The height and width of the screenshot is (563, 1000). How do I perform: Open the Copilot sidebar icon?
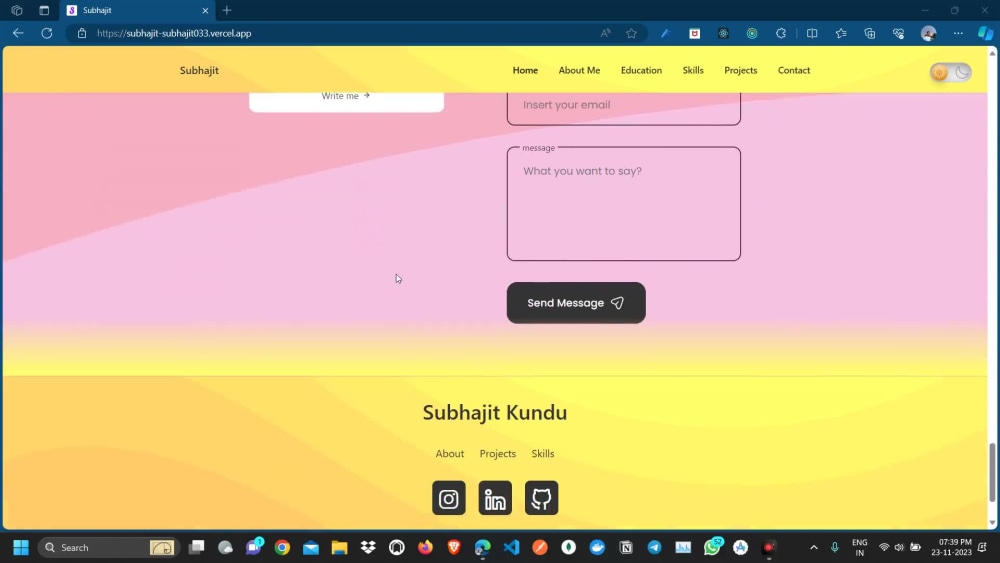coord(985,33)
